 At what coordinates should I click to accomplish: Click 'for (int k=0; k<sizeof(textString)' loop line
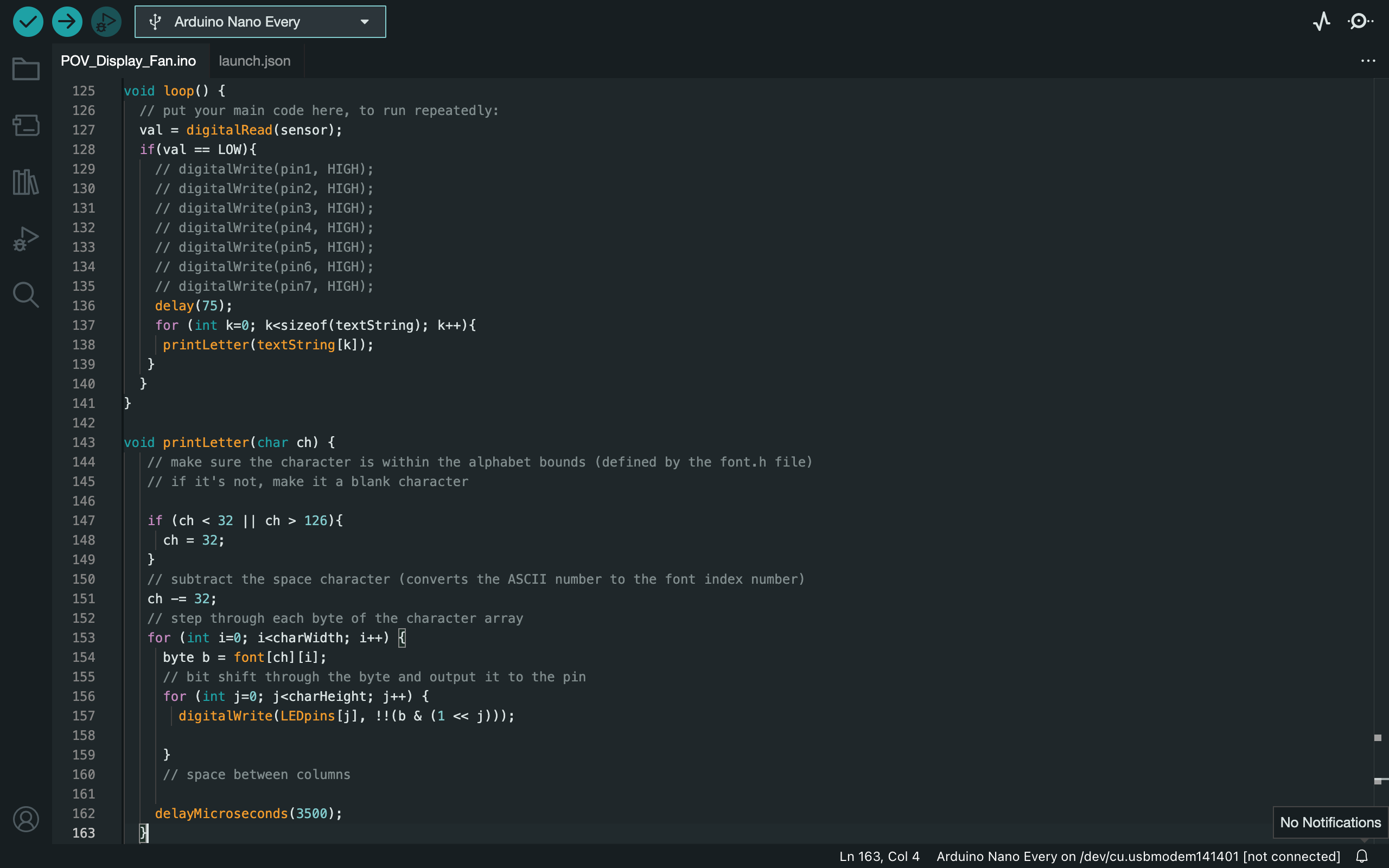click(315, 325)
